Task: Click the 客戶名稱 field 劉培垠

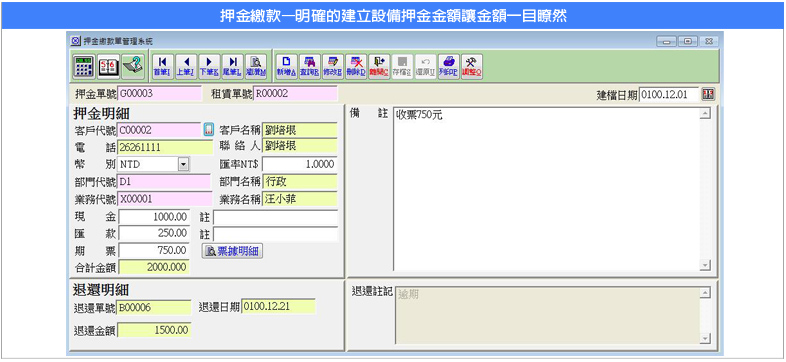Action: pos(300,130)
